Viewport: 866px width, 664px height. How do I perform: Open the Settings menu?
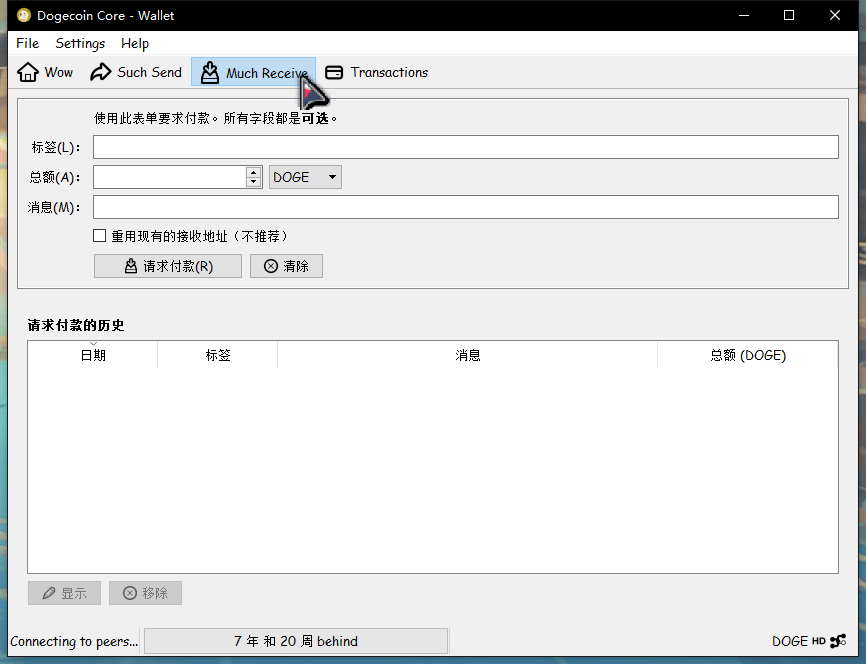pos(80,43)
